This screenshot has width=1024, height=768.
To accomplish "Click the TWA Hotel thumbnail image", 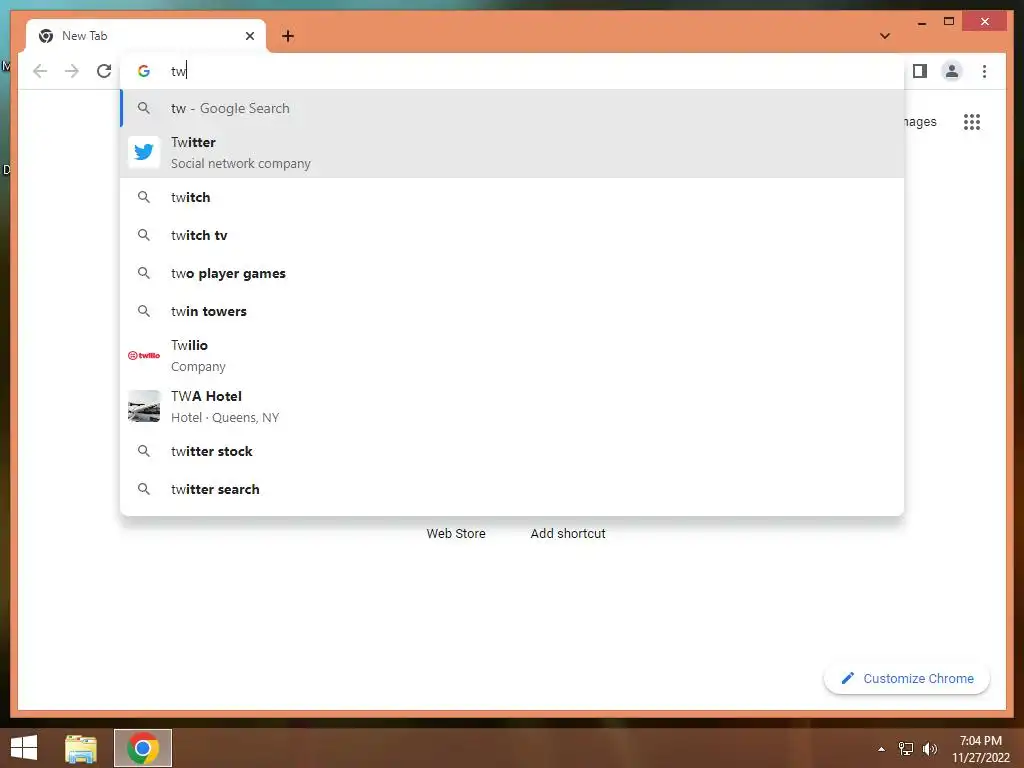I will [144, 406].
